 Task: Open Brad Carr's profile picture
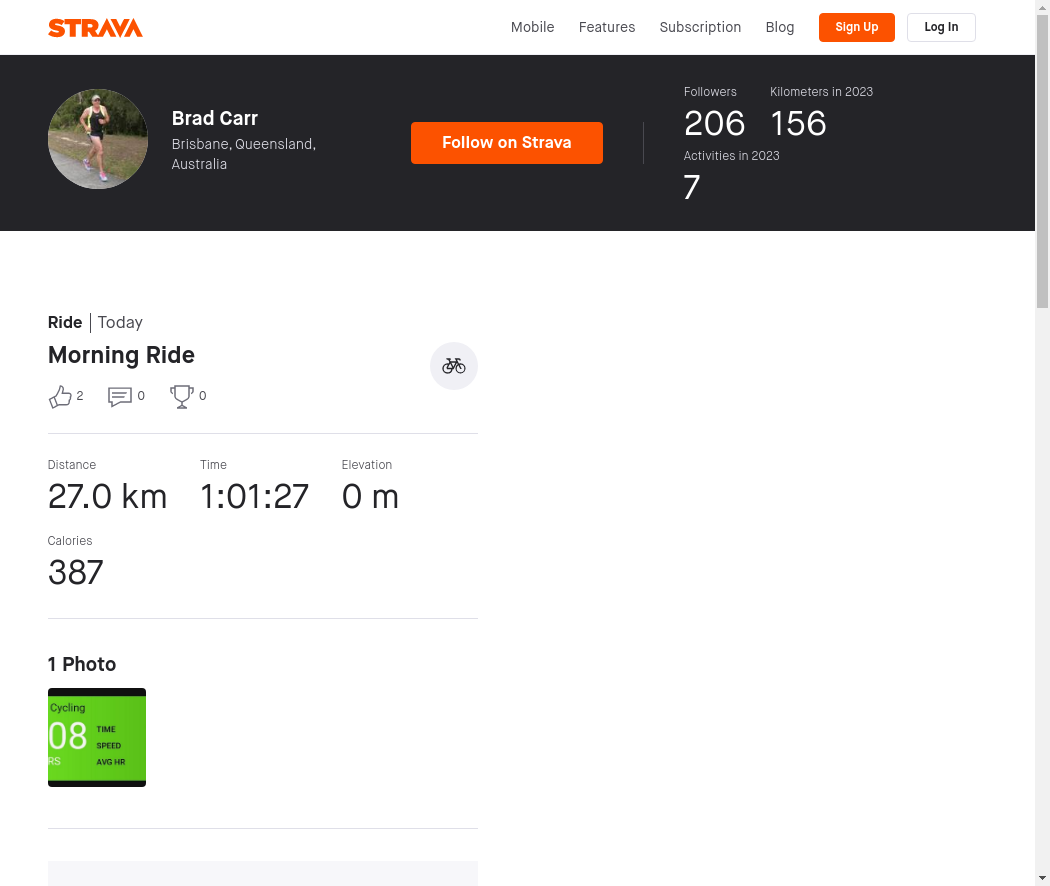click(98, 139)
